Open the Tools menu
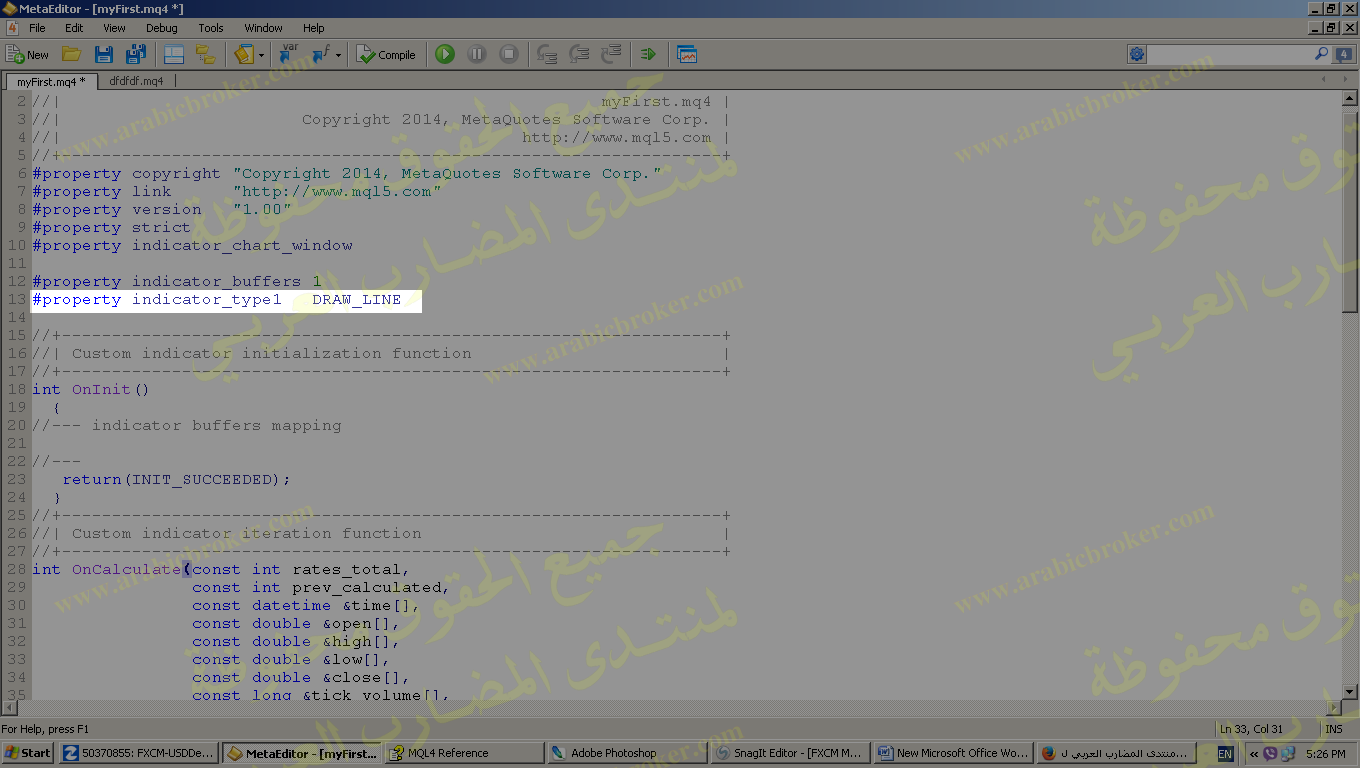This screenshot has width=1360, height=768. (x=211, y=28)
